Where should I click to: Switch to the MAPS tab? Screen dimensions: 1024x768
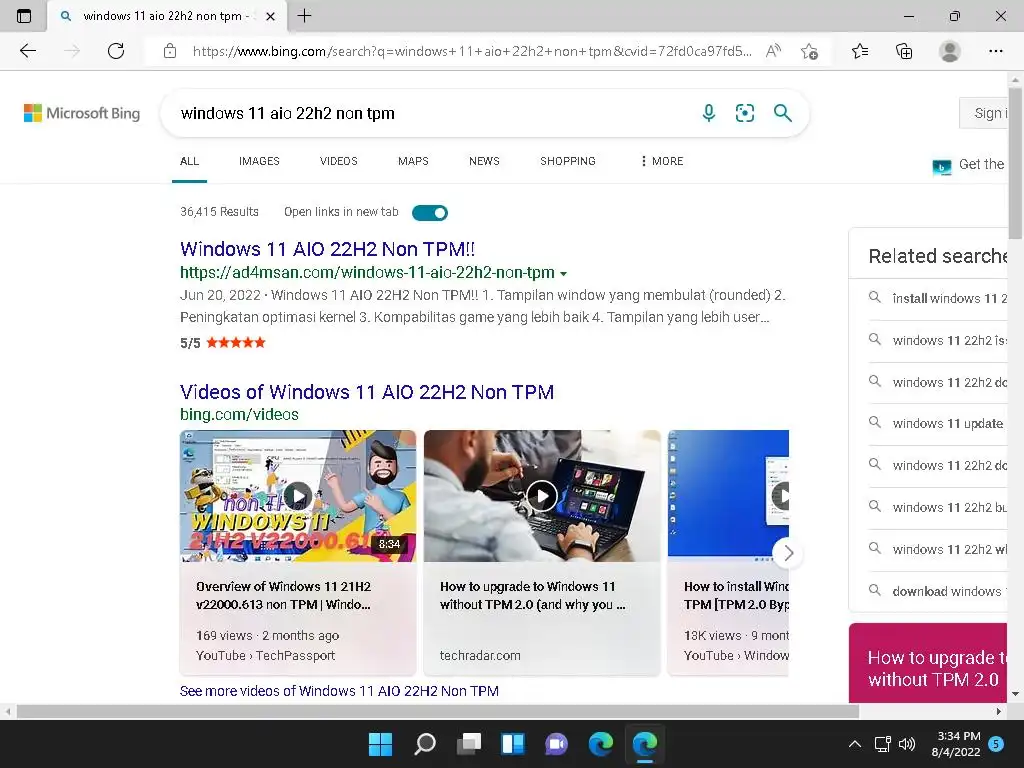pyautogui.click(x=413, y=161)
